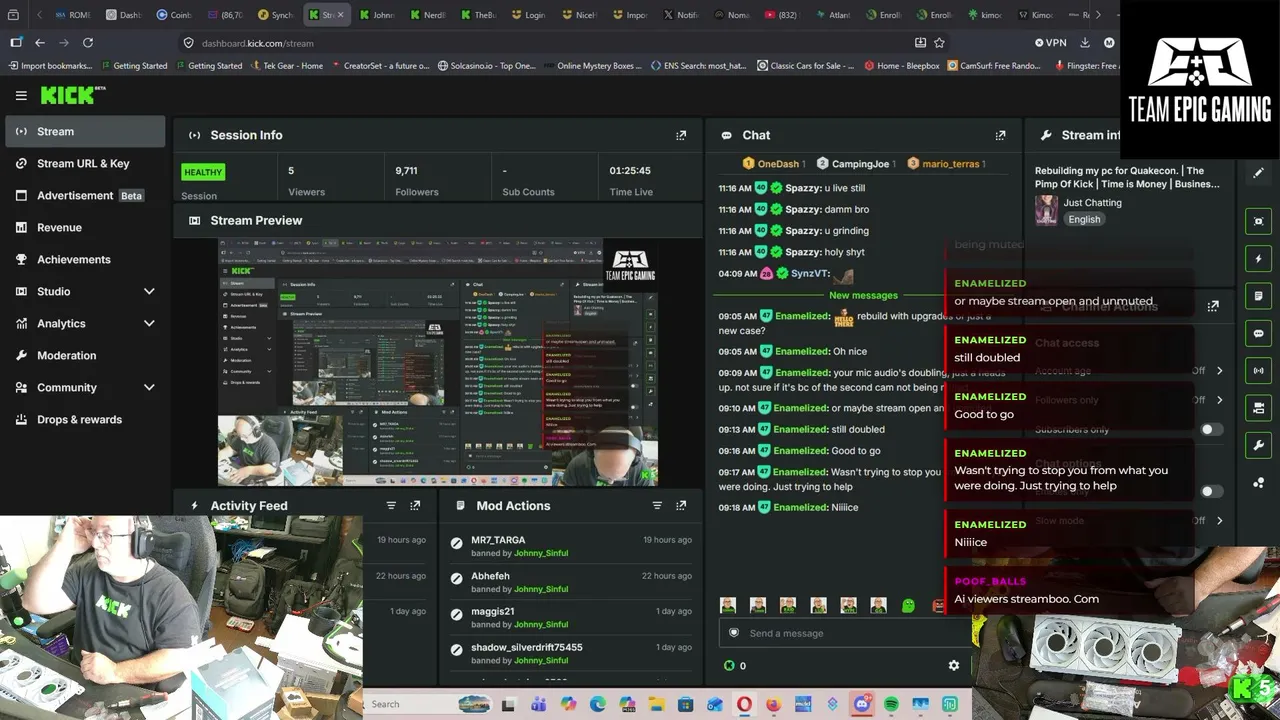This screenshot has height=720, width=1280.
Task: Open the Tek Gear - Home bookmark
Action: tap(285, 66)
